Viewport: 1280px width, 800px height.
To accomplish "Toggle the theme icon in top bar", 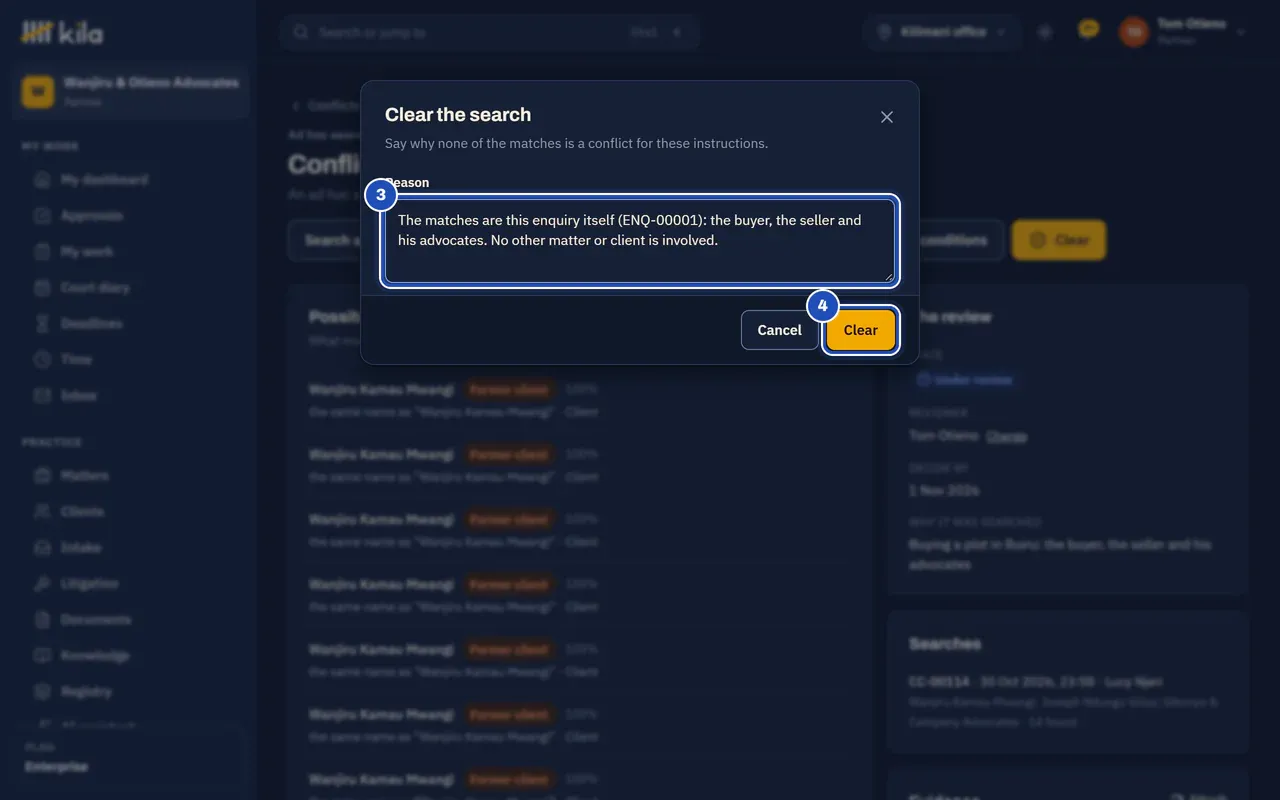I will pos(1045,32).
